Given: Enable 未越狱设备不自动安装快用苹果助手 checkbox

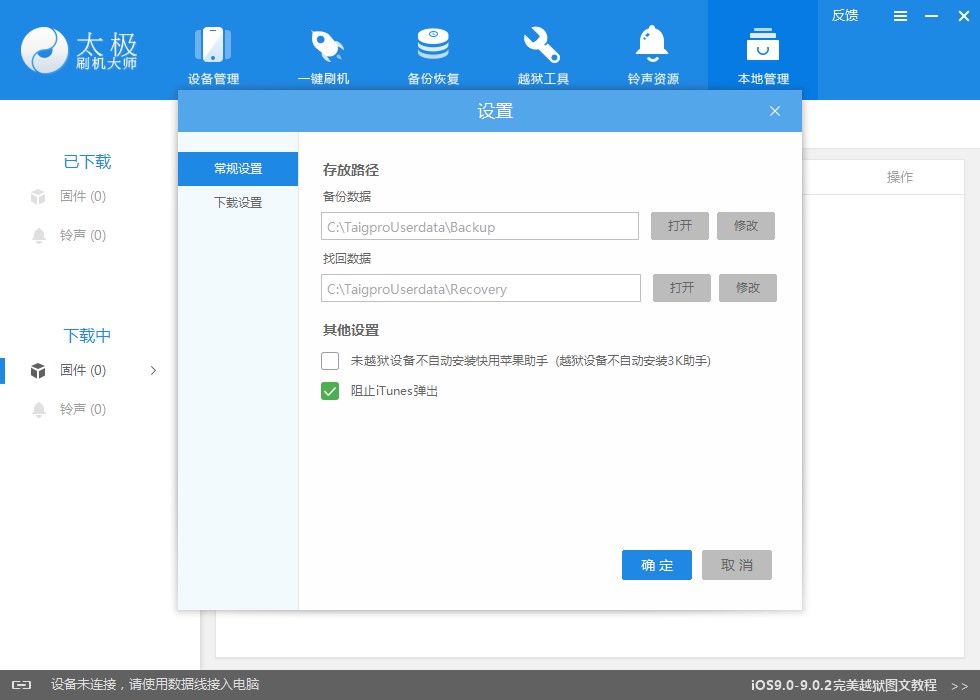Looking at the screenshot, I should (330, 361).
